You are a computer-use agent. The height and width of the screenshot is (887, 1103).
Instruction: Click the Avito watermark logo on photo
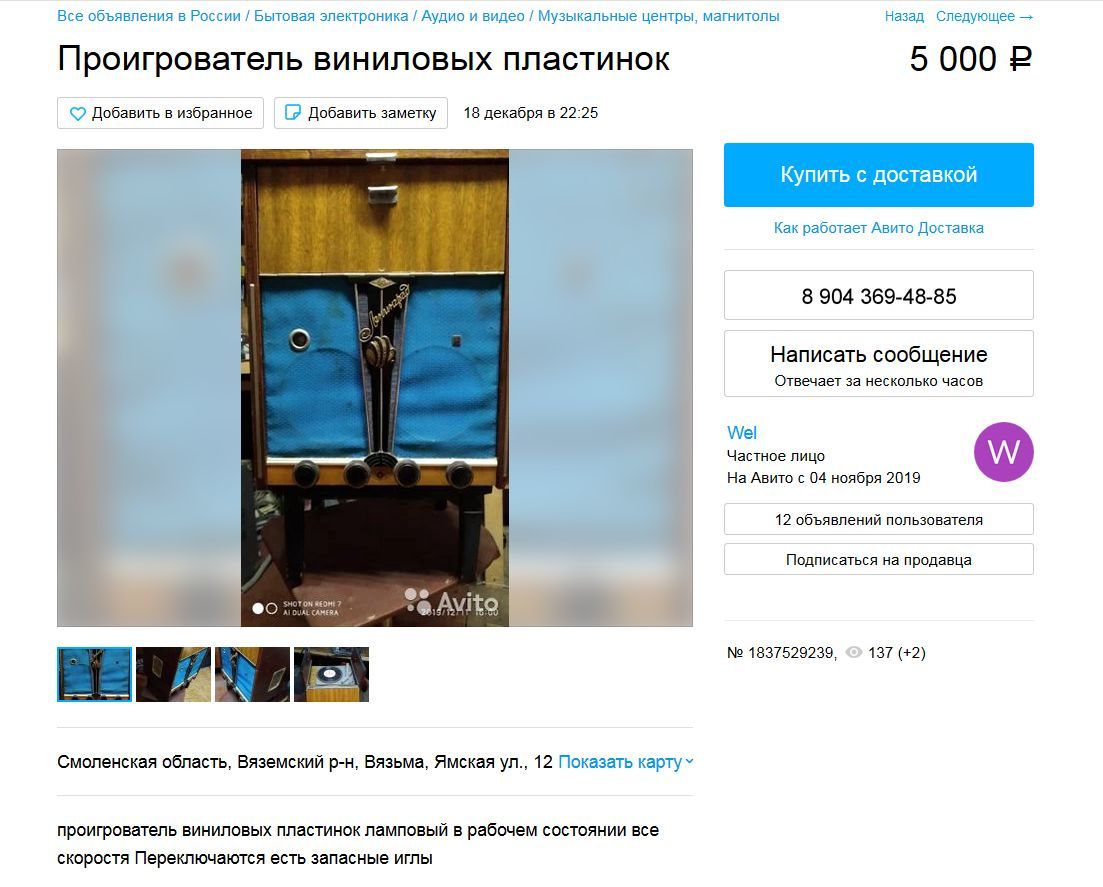click(451, 601)
